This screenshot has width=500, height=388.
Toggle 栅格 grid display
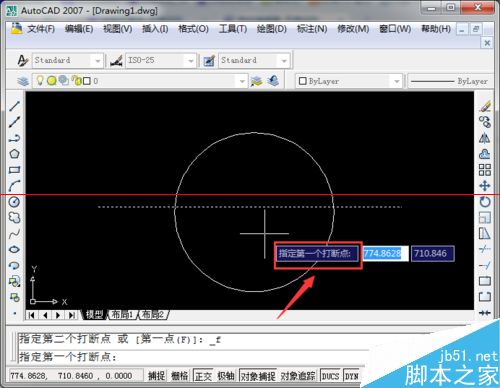(180, 376)
